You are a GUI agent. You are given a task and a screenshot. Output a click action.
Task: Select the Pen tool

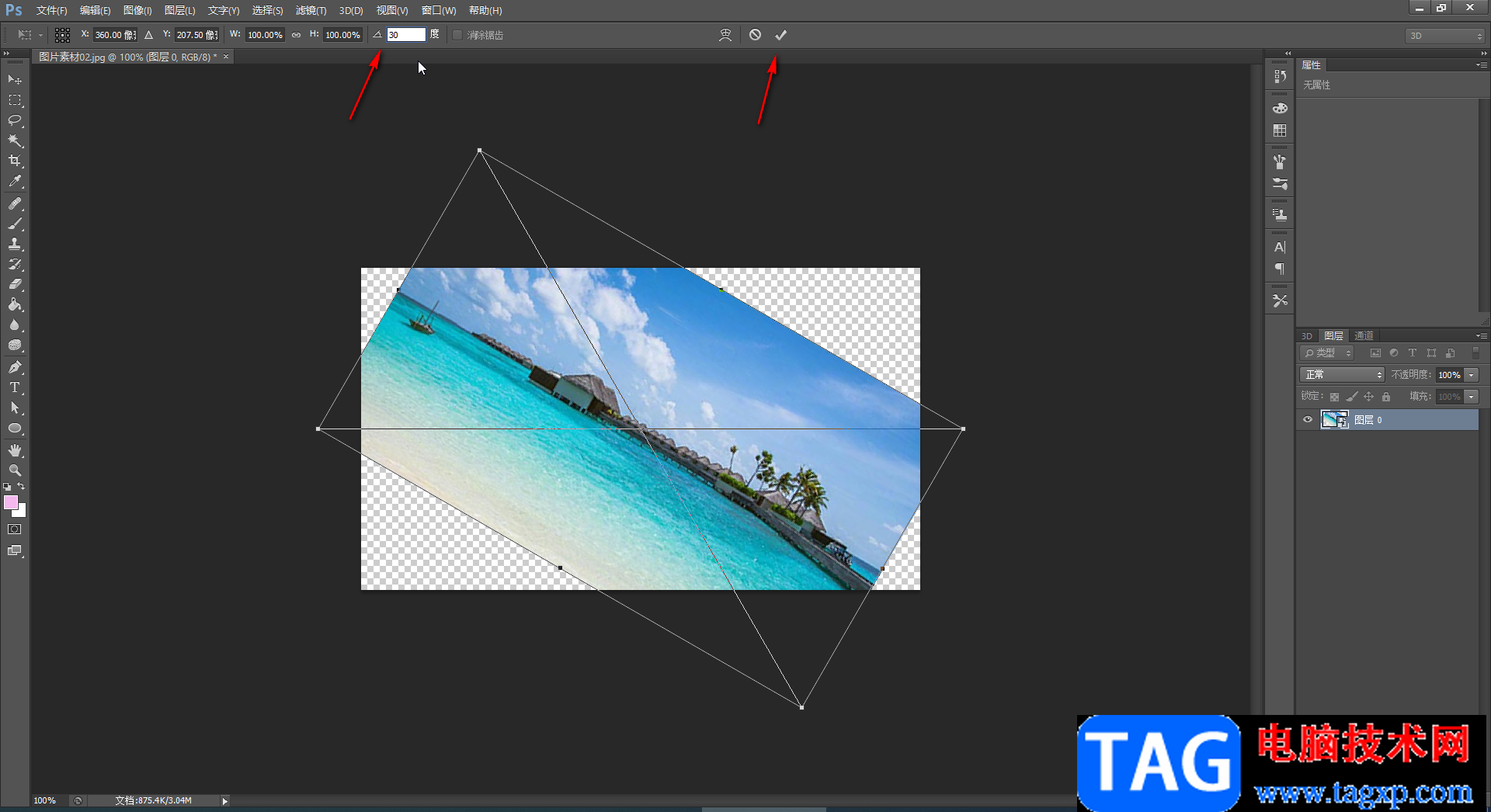click(15, 367)
